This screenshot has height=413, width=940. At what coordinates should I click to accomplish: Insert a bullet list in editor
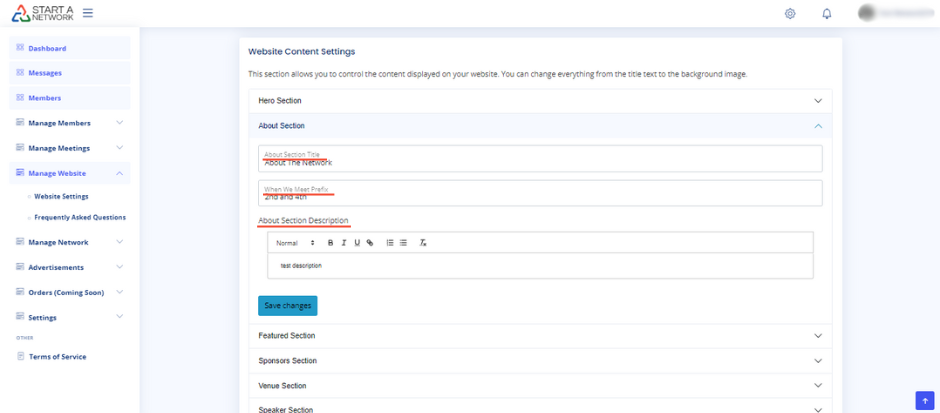(x=403, y=243)
